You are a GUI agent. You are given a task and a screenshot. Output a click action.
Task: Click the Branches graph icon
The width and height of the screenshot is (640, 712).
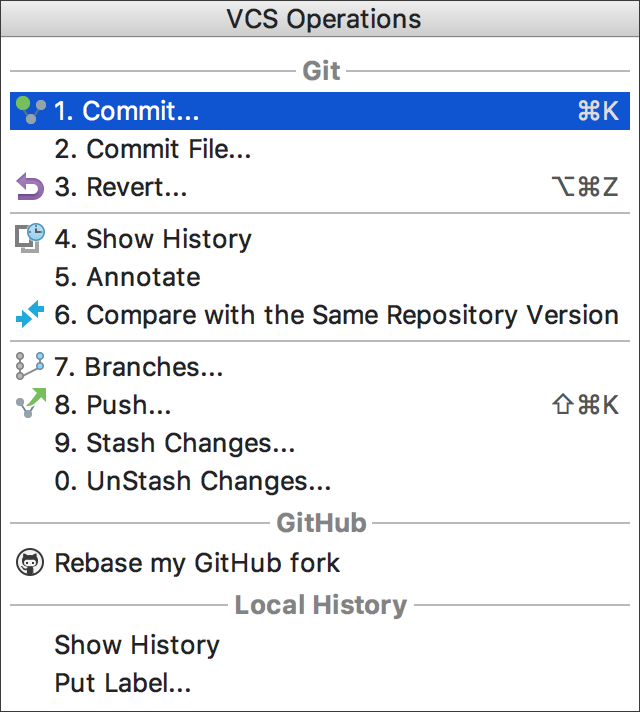[30, 366]
